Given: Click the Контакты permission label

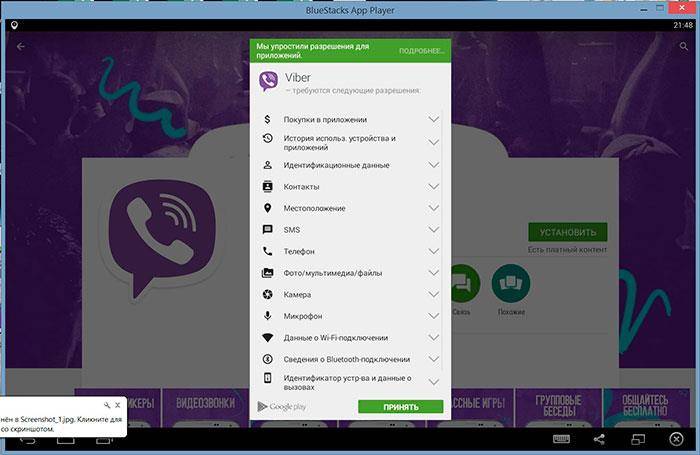Looking at the screenshot, I should [x=301, y=186].
